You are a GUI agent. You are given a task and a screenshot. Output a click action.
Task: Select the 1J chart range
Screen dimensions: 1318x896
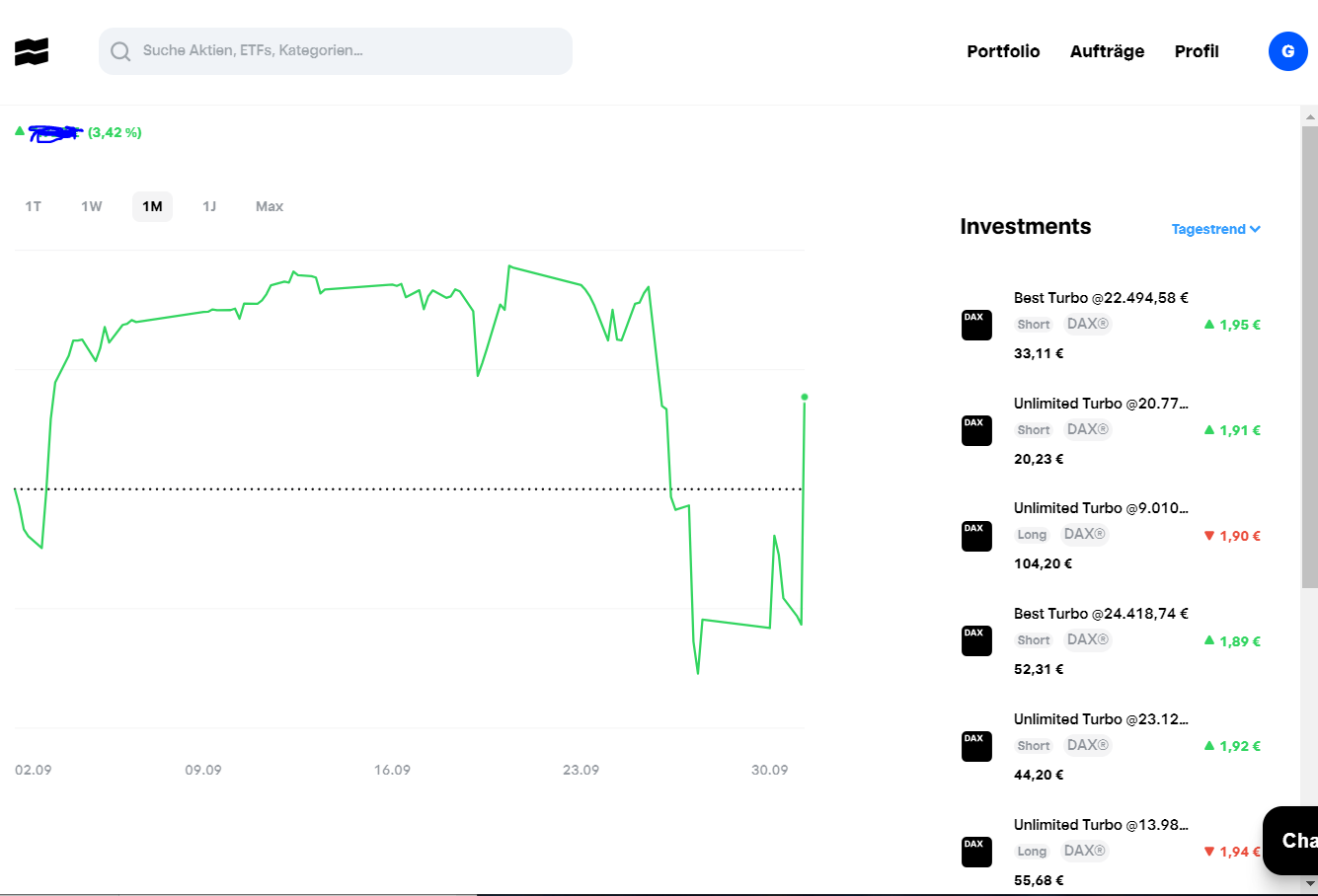[x=209, y=206]
